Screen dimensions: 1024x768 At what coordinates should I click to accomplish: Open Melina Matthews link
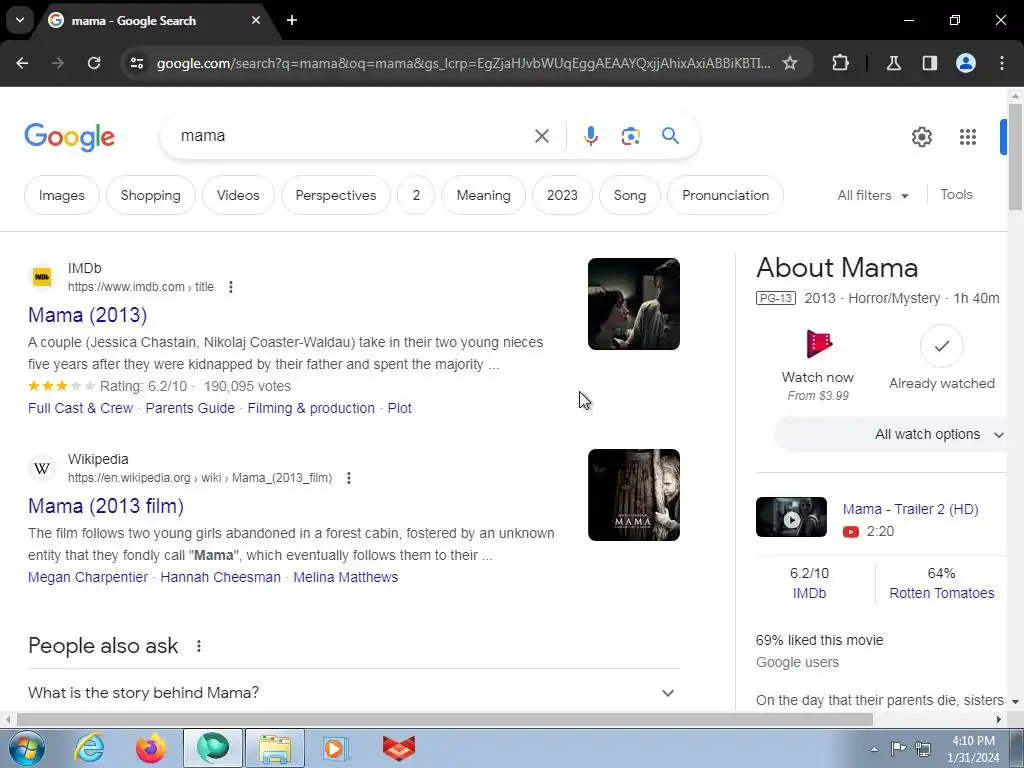point(345,577)
